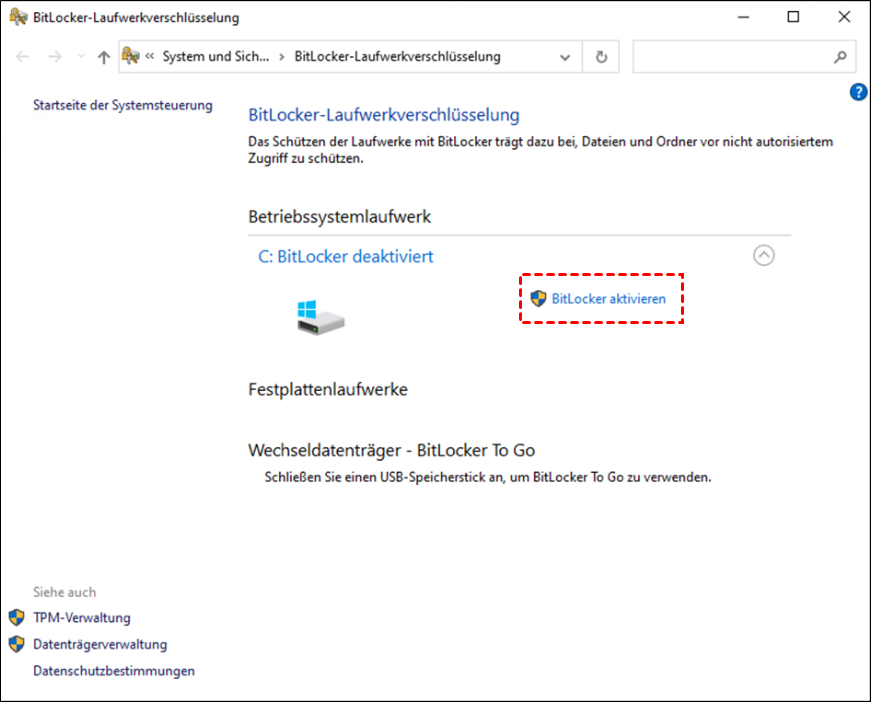Click inside the Control Panel search box
Image resolution: width=871 pixels, height=702 pixels.
coord(744,57)
